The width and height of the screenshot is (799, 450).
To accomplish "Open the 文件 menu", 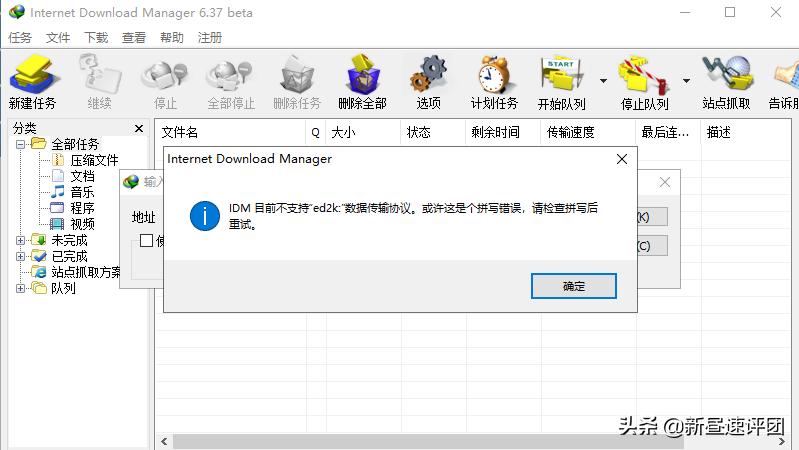I will click(x=58, y=37).
